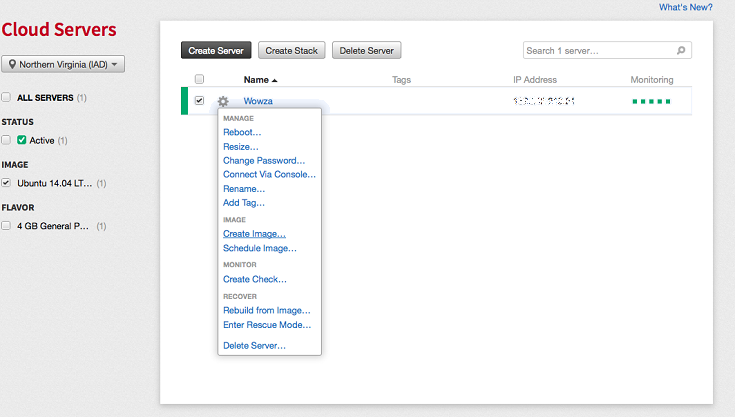Click the green monitoring status indicator
This screenshot has width=735, height=417.
click(650, 101)
